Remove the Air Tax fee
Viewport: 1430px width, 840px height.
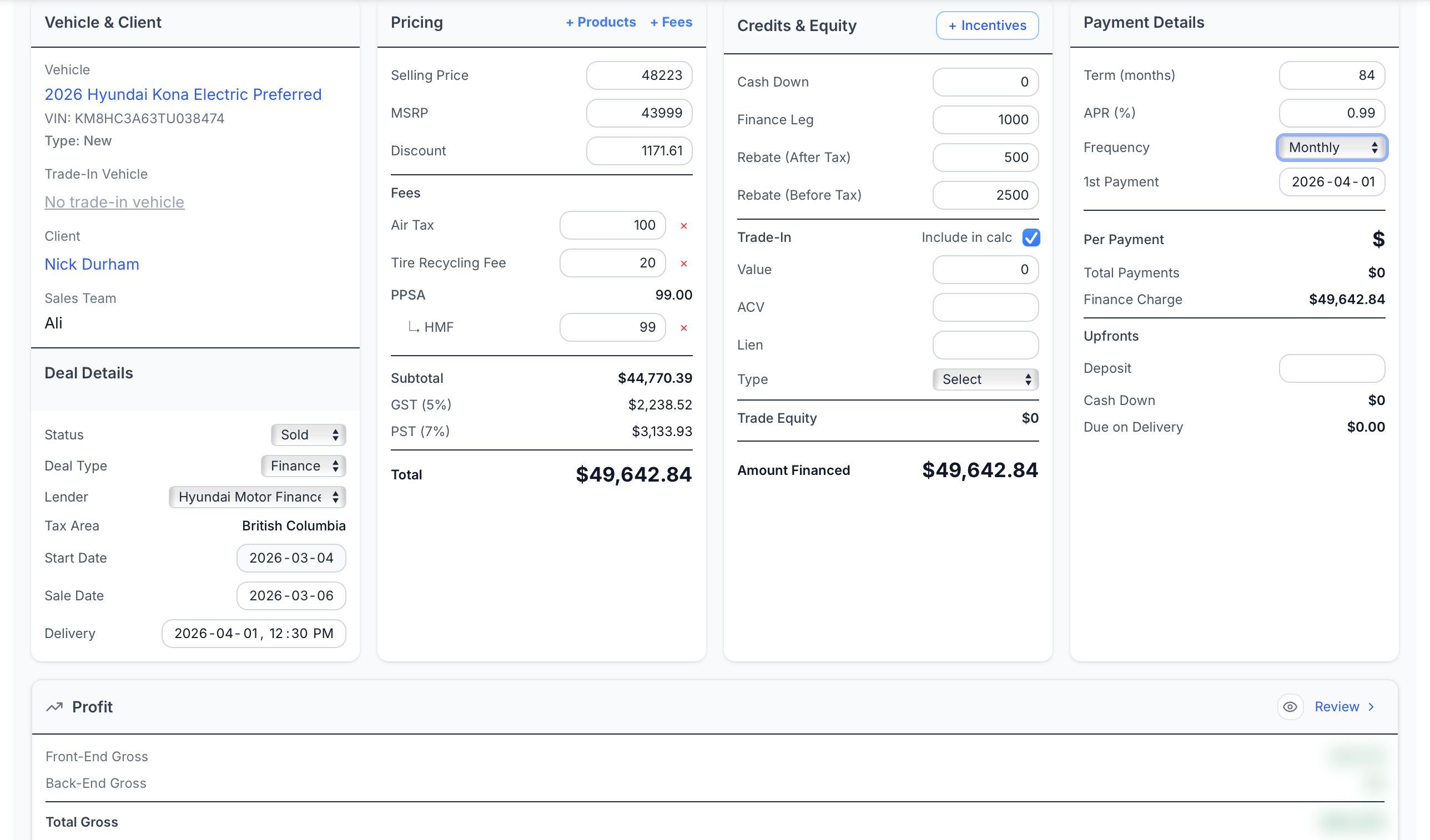(684, 226)
